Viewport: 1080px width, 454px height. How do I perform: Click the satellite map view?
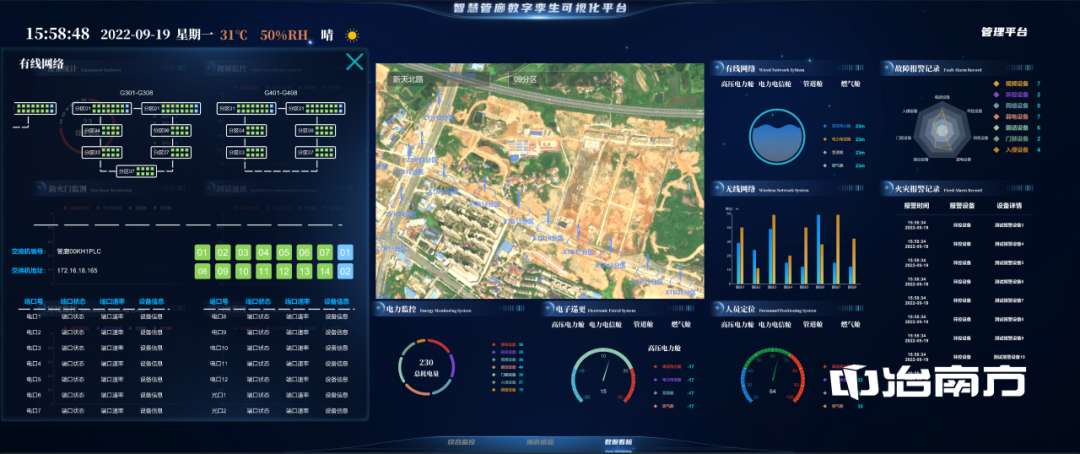[x=540, y=180]
